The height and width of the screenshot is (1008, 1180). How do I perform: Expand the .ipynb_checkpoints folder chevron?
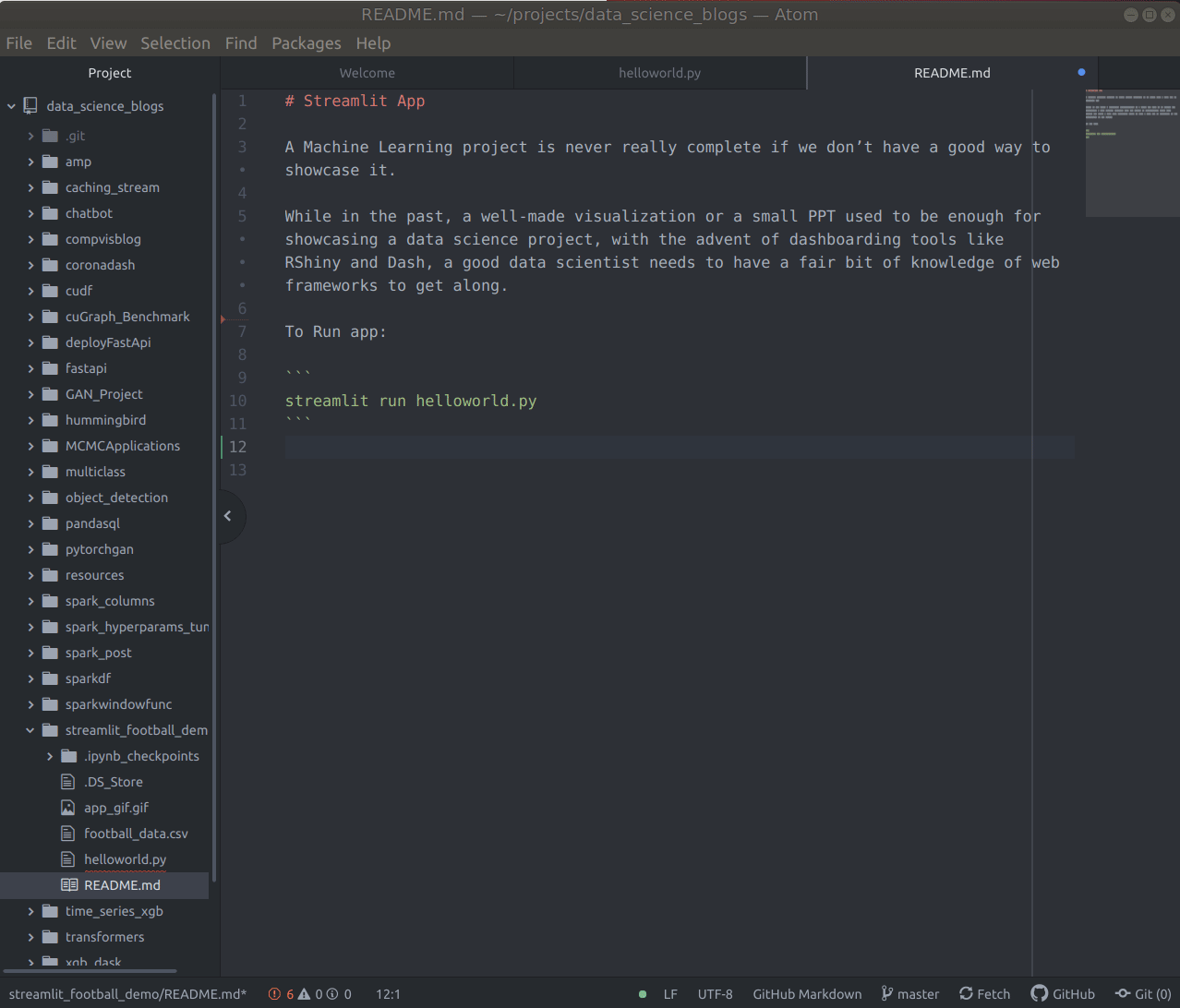(x=50, y=756)
